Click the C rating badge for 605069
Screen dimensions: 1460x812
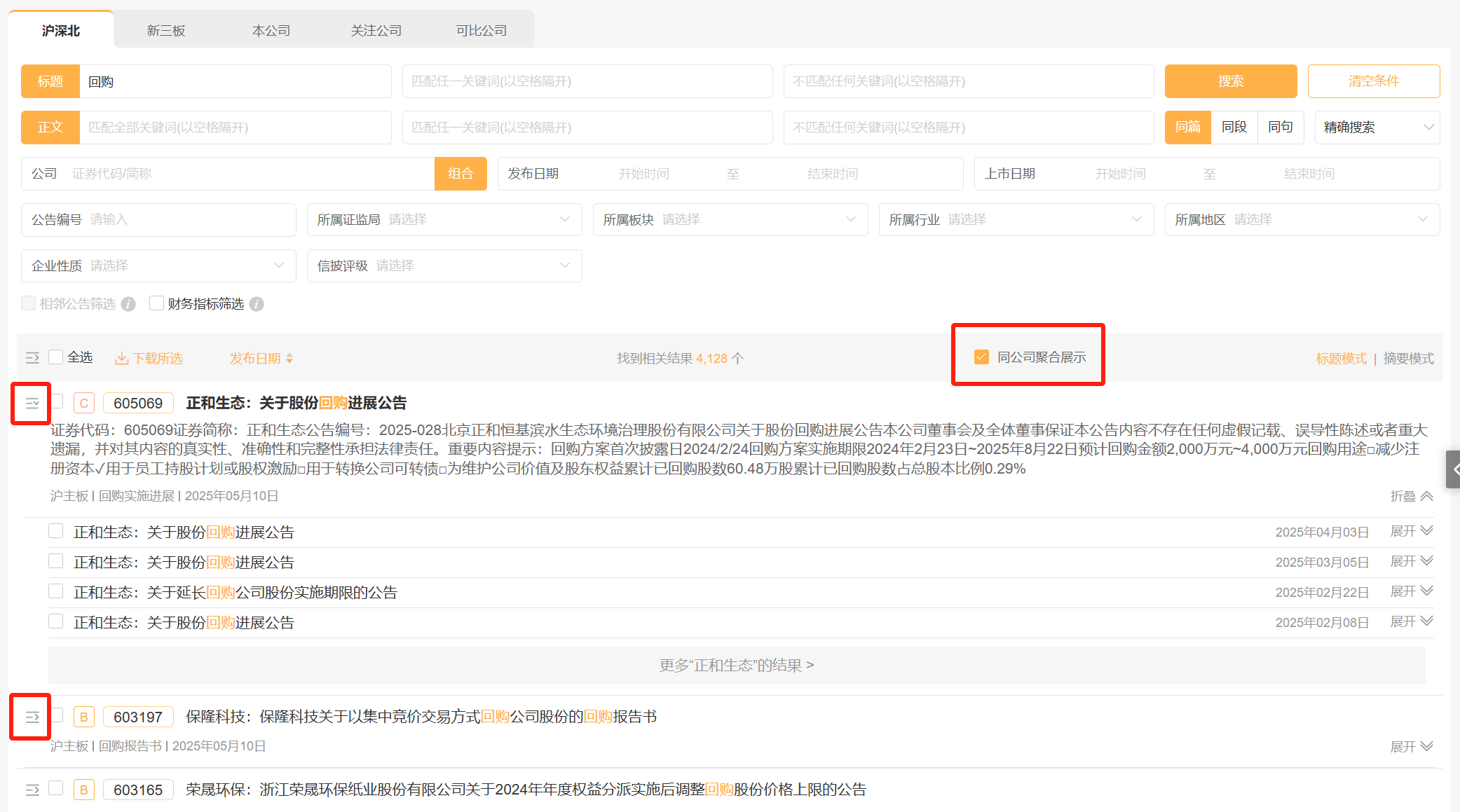(x=83, y=403)
